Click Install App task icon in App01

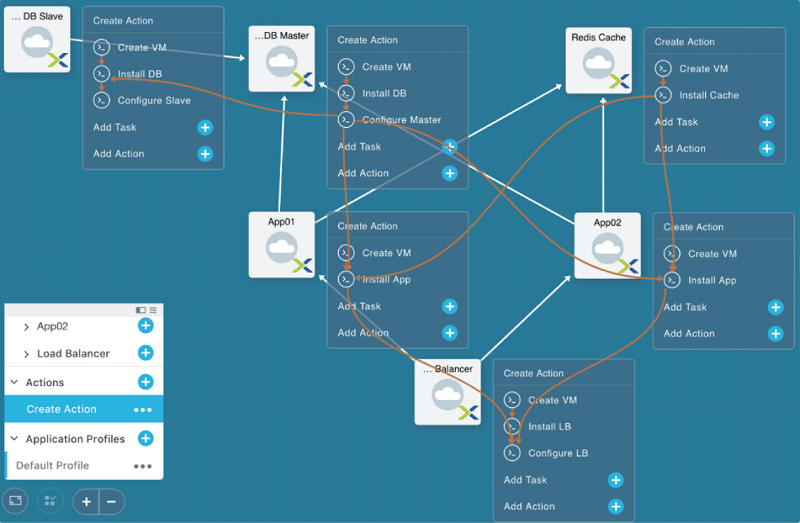pyautogui.click(x=346, y=279)
